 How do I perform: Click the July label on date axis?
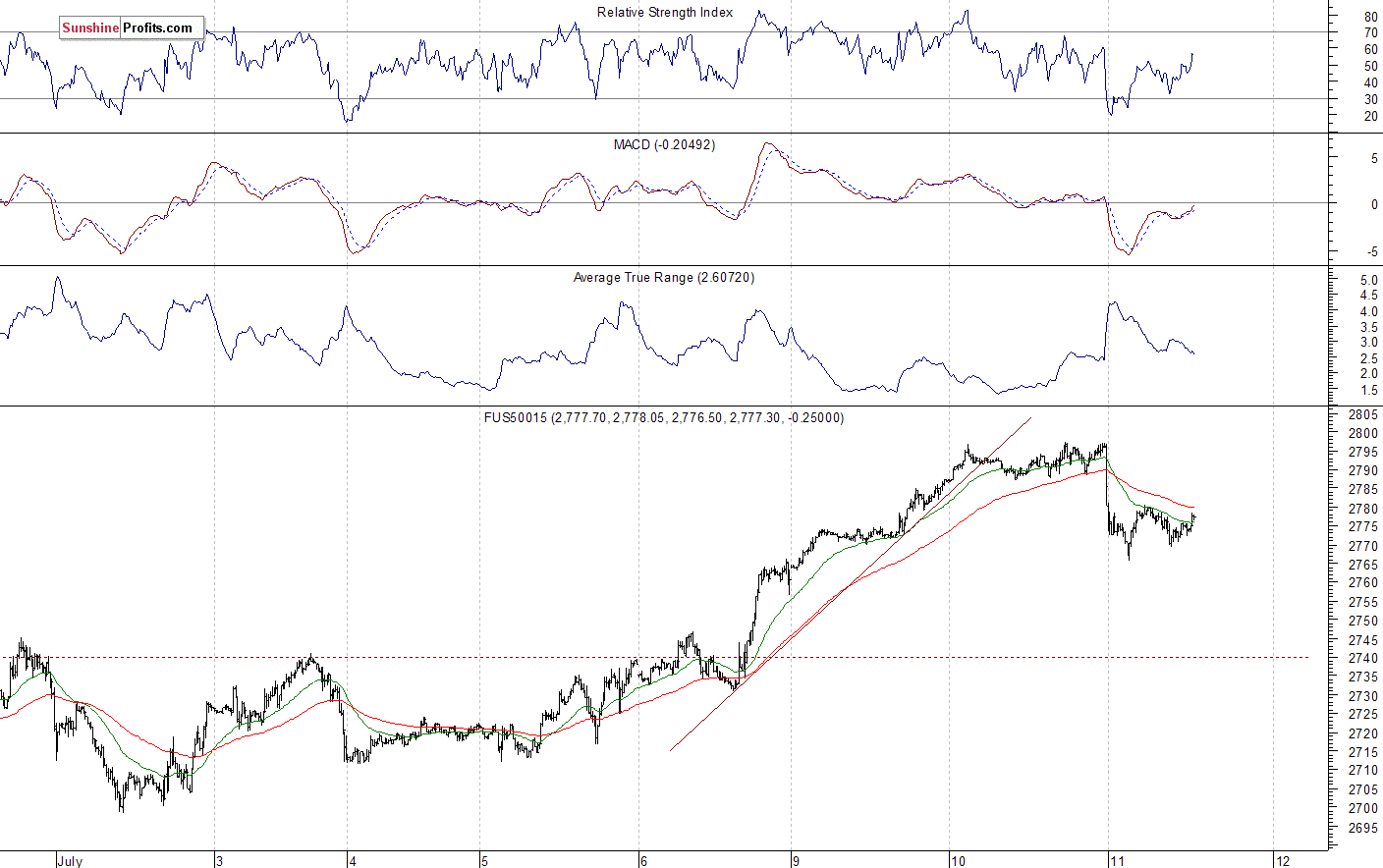point(70,861)
